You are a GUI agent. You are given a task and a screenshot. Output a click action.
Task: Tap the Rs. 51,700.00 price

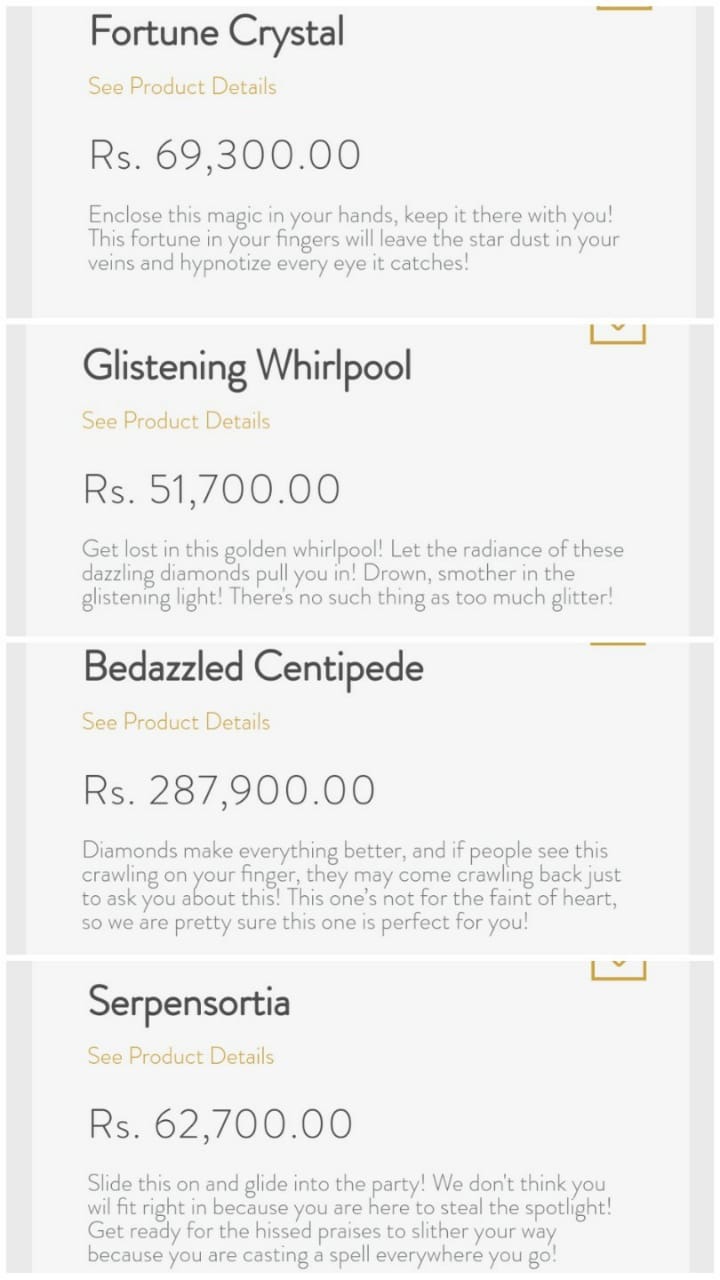[212, 490]
